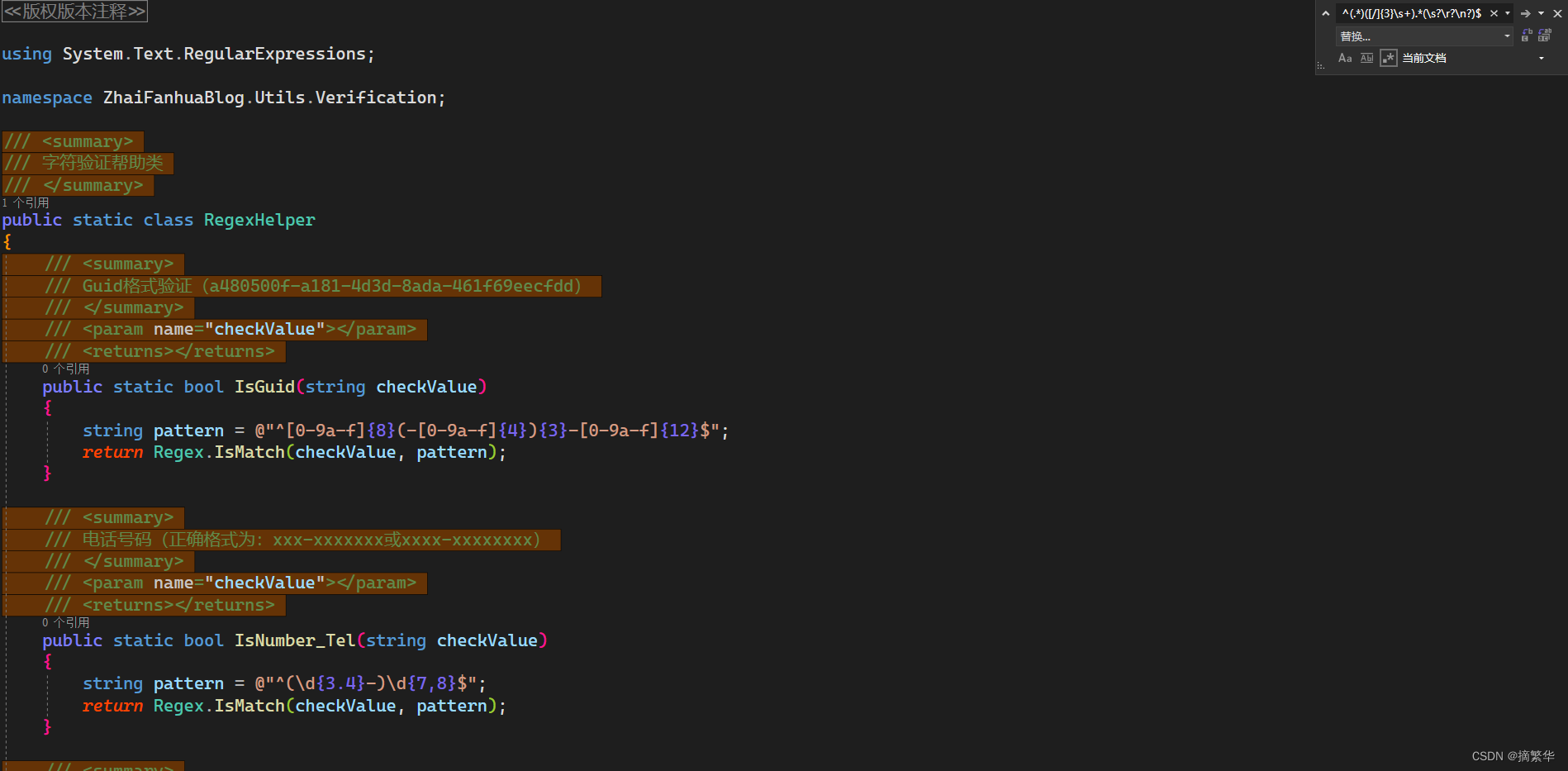Click the IsGuid method name

[x=264, y=387]
